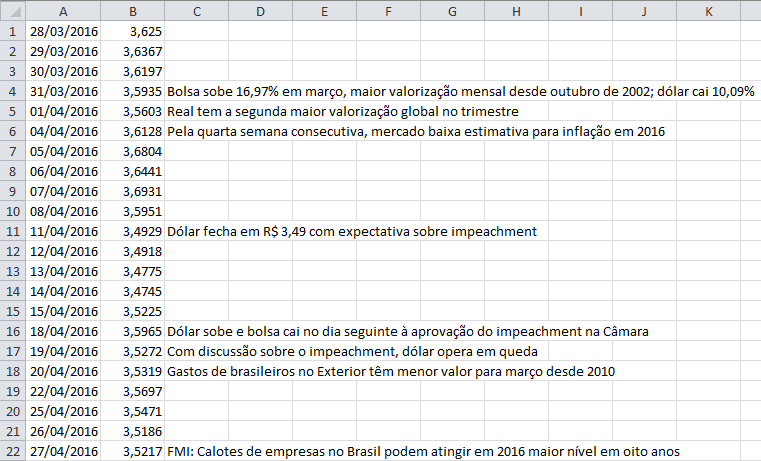The height and width of the screenshot is (461, 761).
Task: Select row 22 header
Action: (13, 451)
